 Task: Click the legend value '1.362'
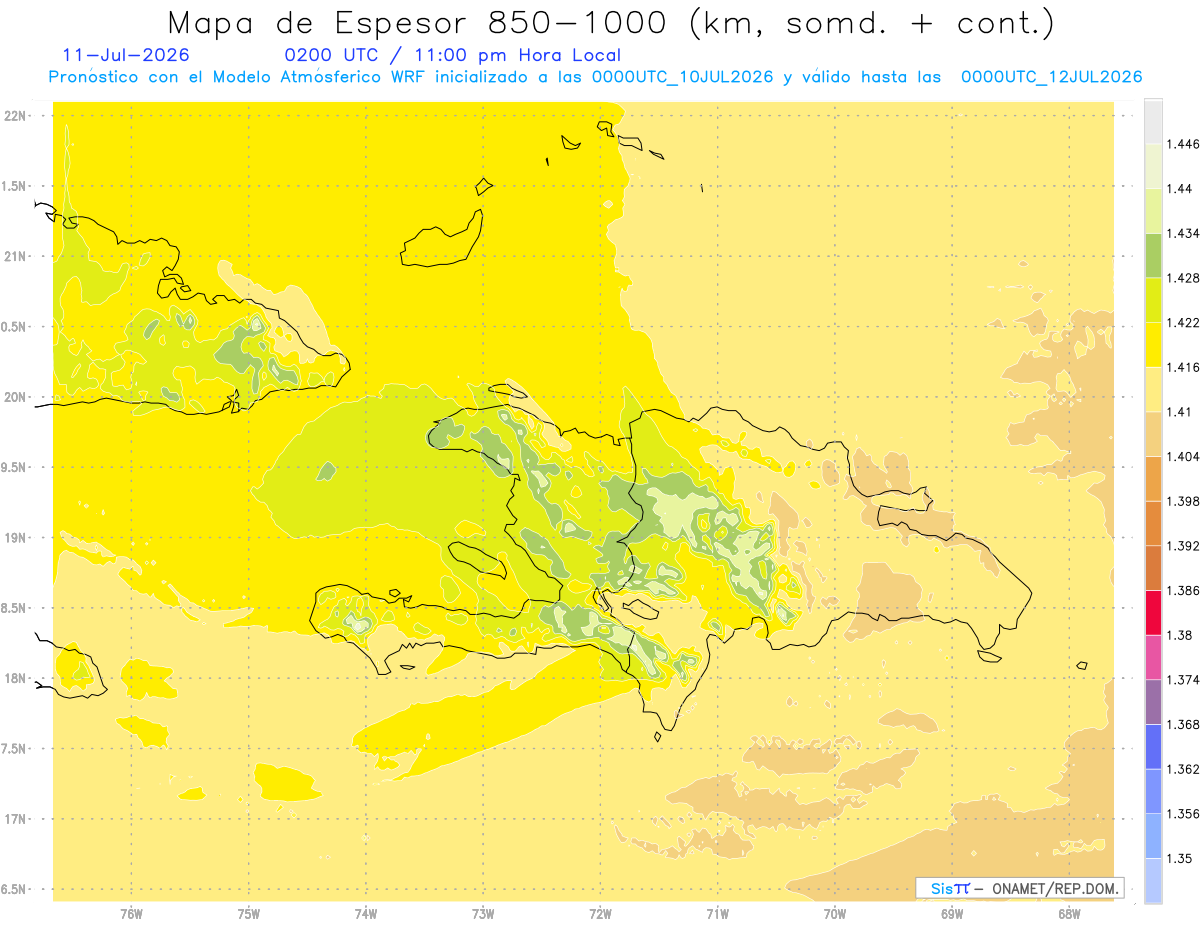[x=1181, y=770]
